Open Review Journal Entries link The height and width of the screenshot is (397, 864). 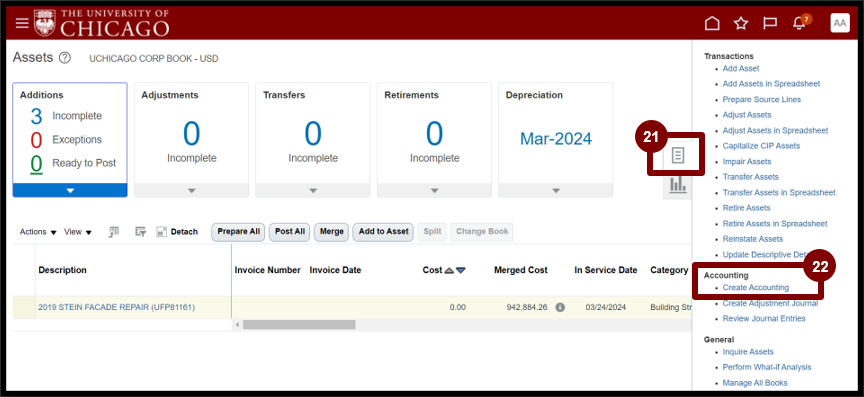click(x=764, y=318)
